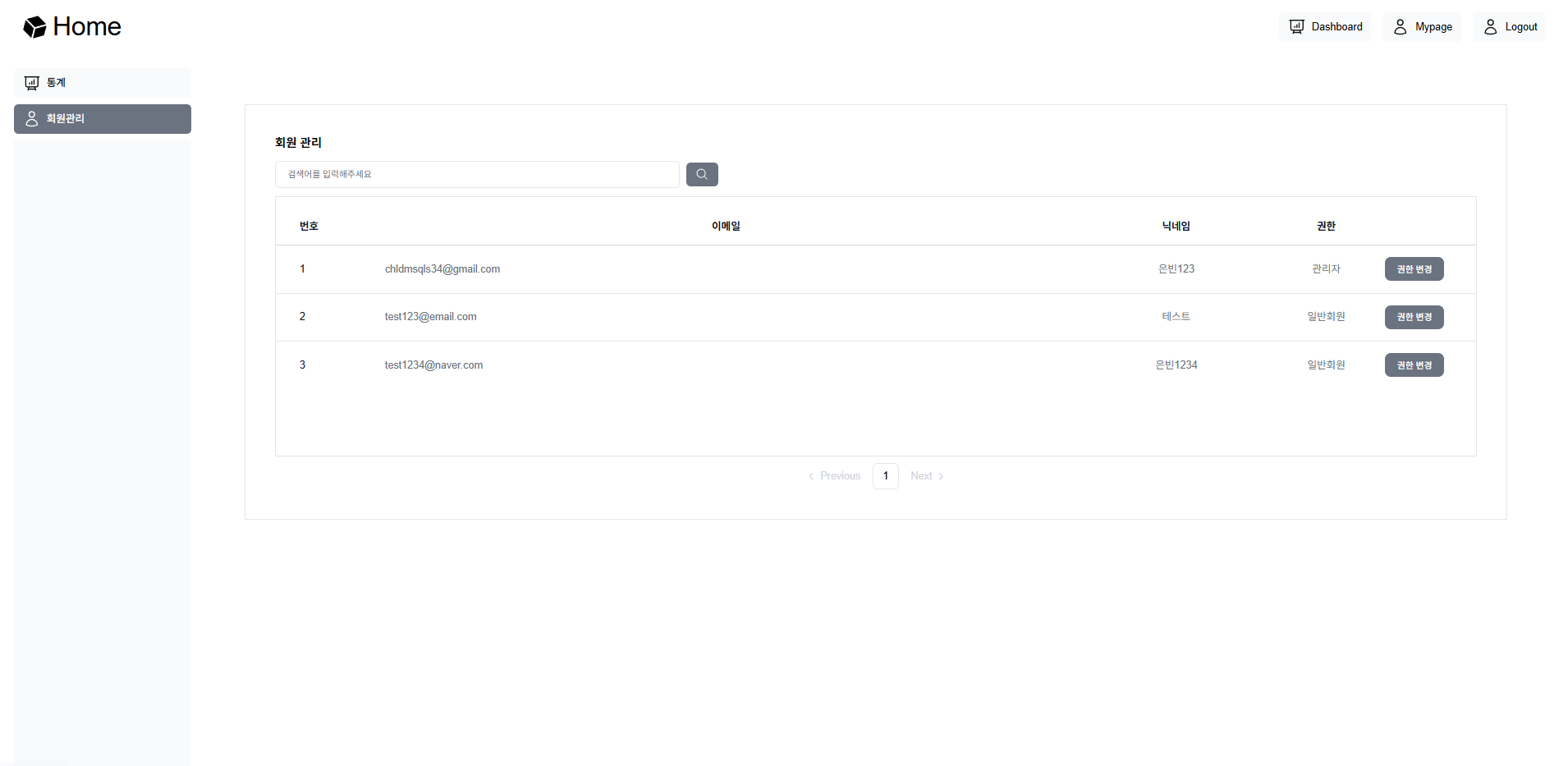
Task: Click the Home title text
Action: pos(87,27)
